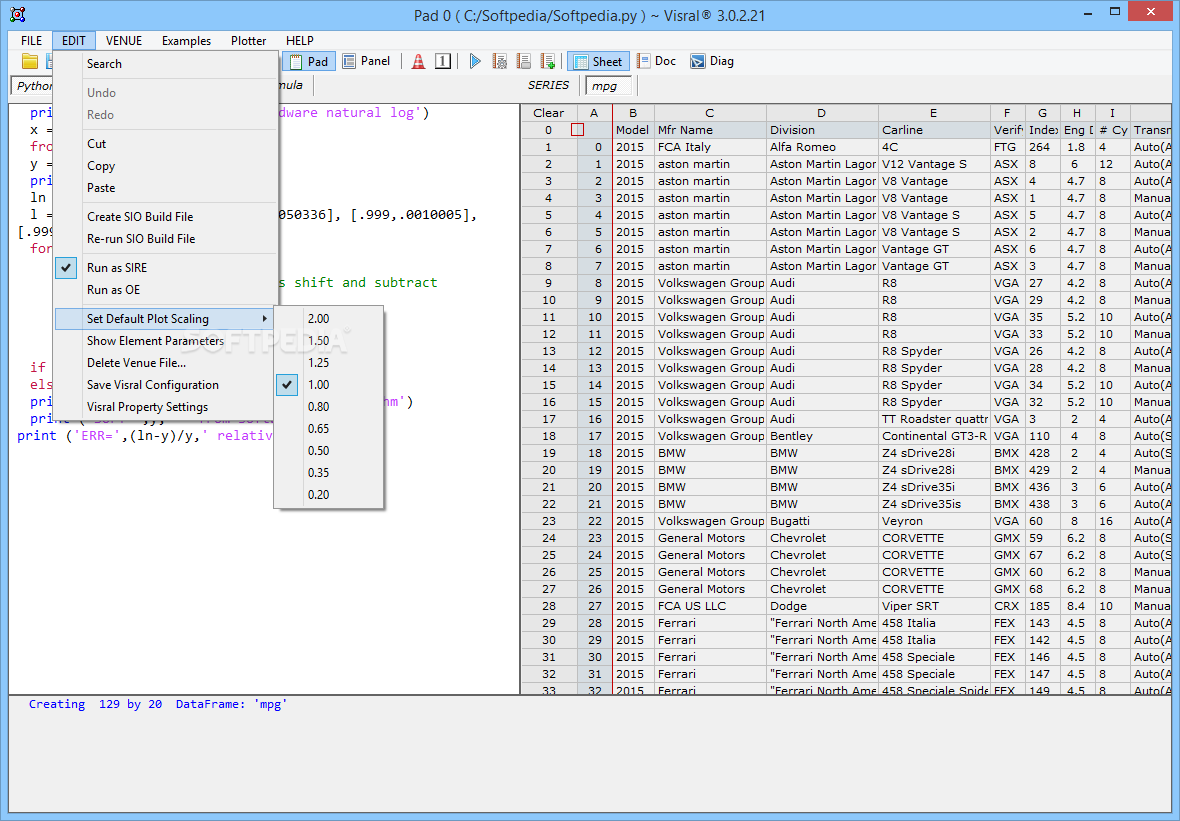Set plot scaling to 0.50
Viewport: 1180px width, 821px height.
tap(318, 451)
